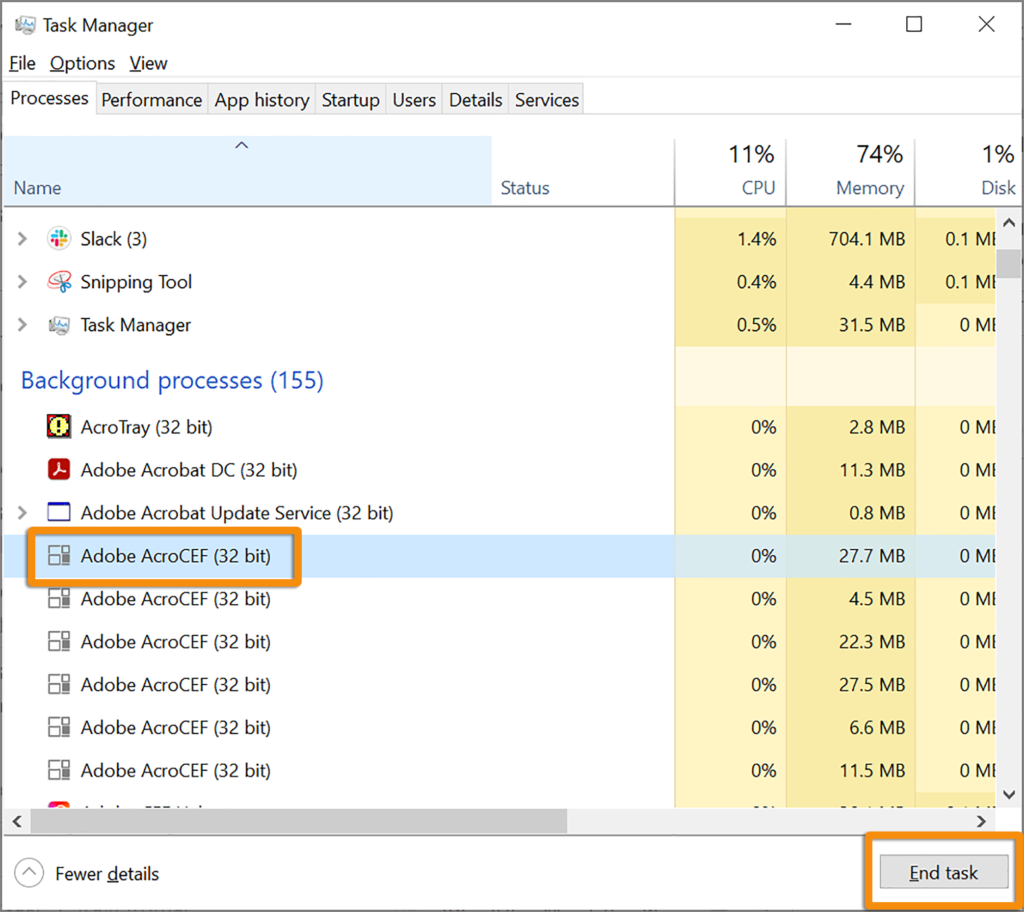Switch to the Performance tab

click(x=151, y=99)
